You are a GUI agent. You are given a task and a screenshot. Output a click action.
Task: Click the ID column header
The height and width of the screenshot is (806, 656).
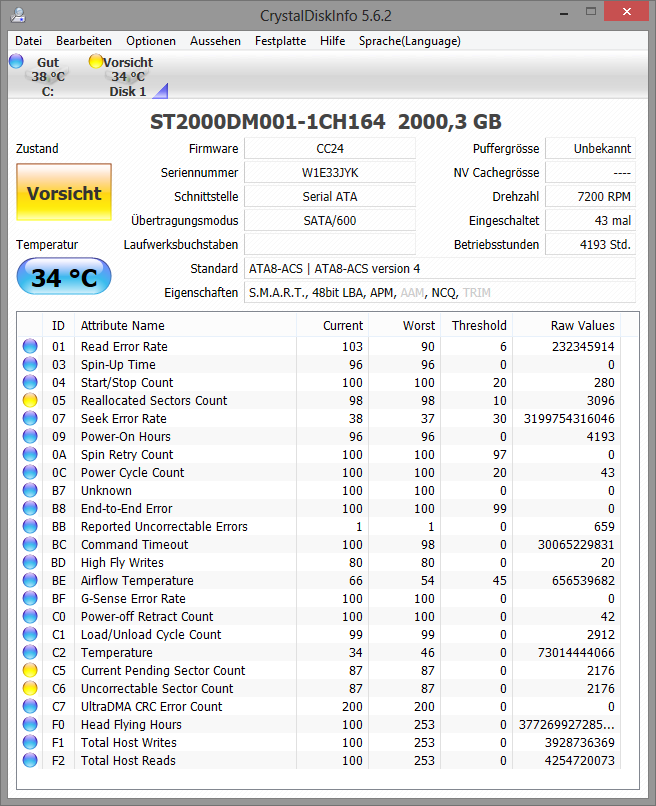pyautogui.click(x=58, y=325)
